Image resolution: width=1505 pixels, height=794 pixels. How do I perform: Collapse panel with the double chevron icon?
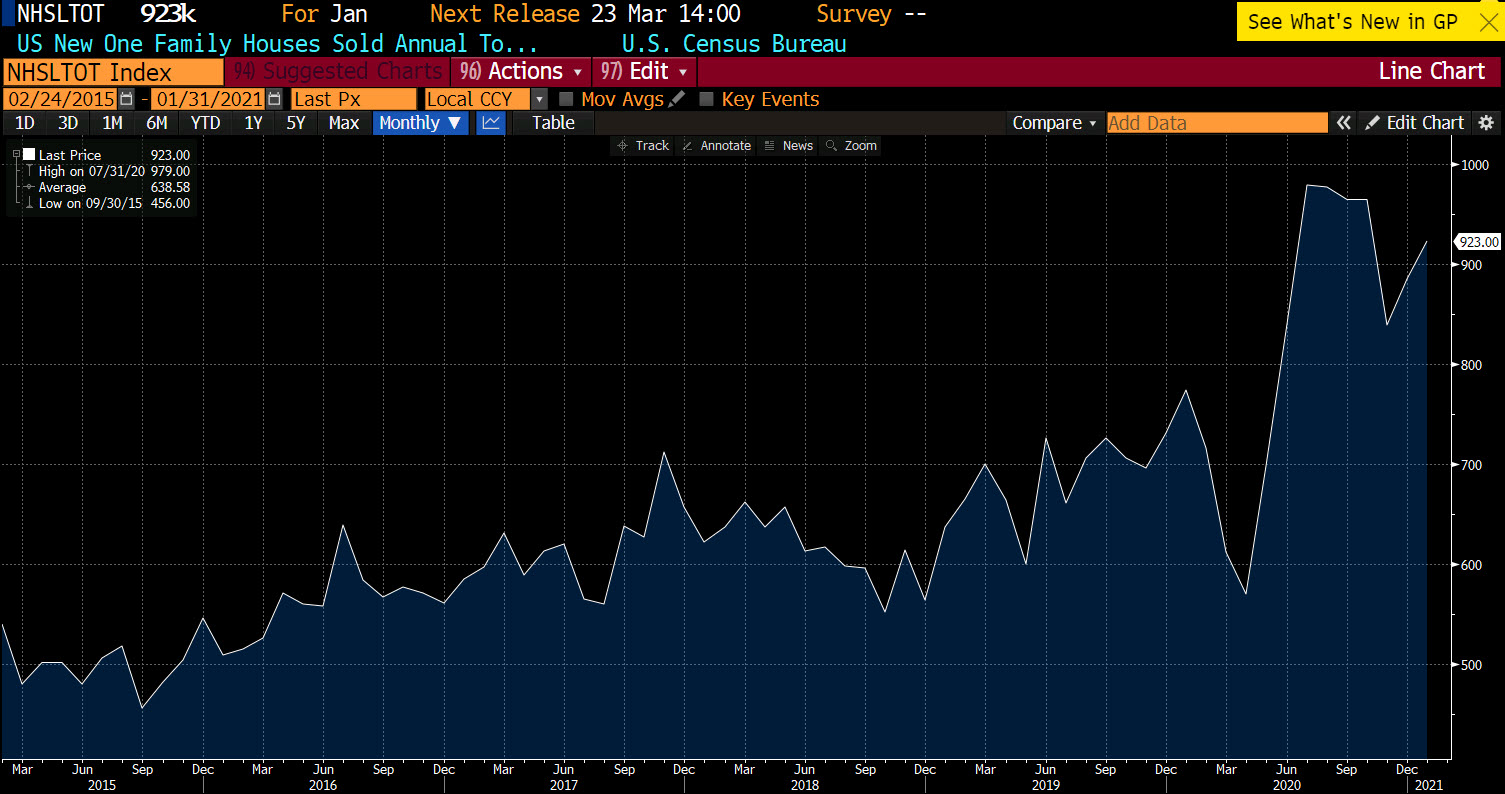click(x=1343, y=123)
